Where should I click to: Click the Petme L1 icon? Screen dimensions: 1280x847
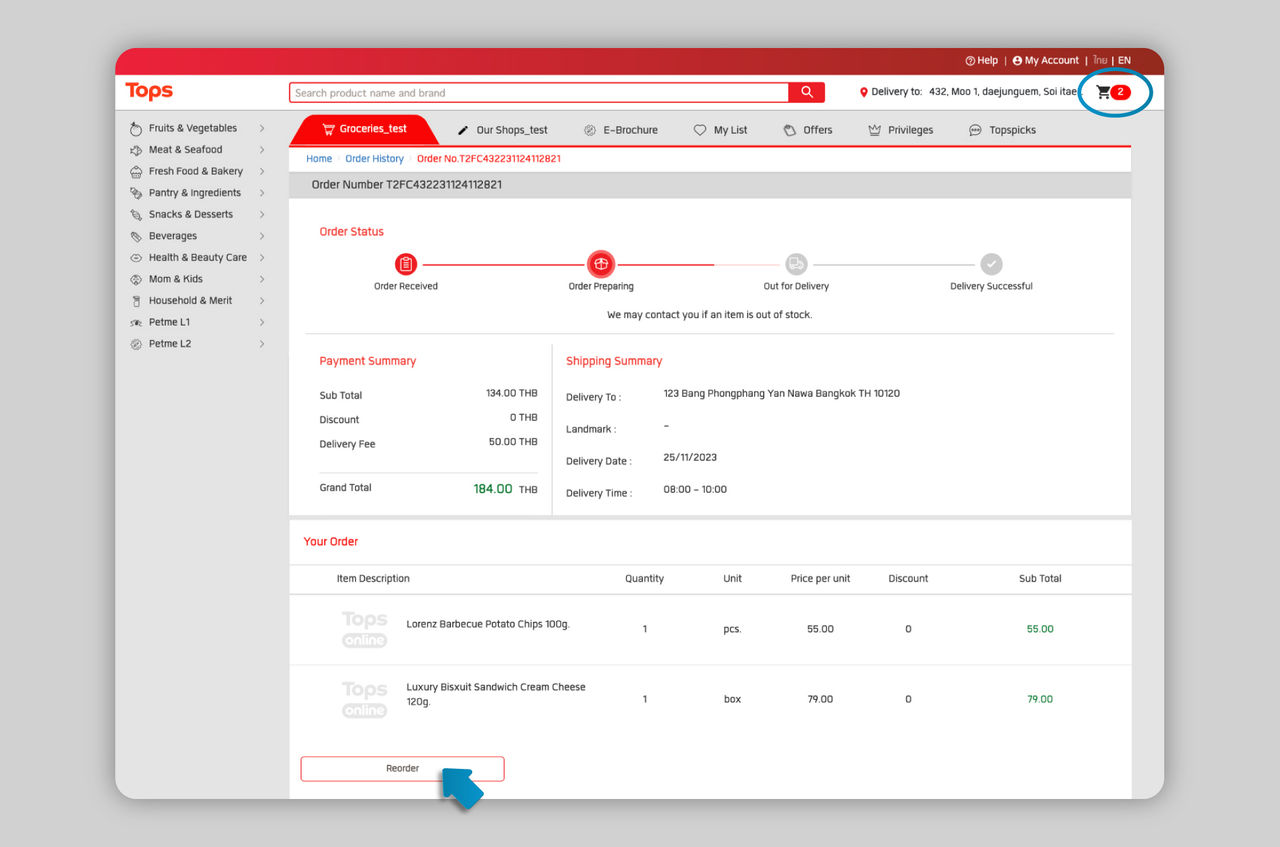click(x=137, y=322)
